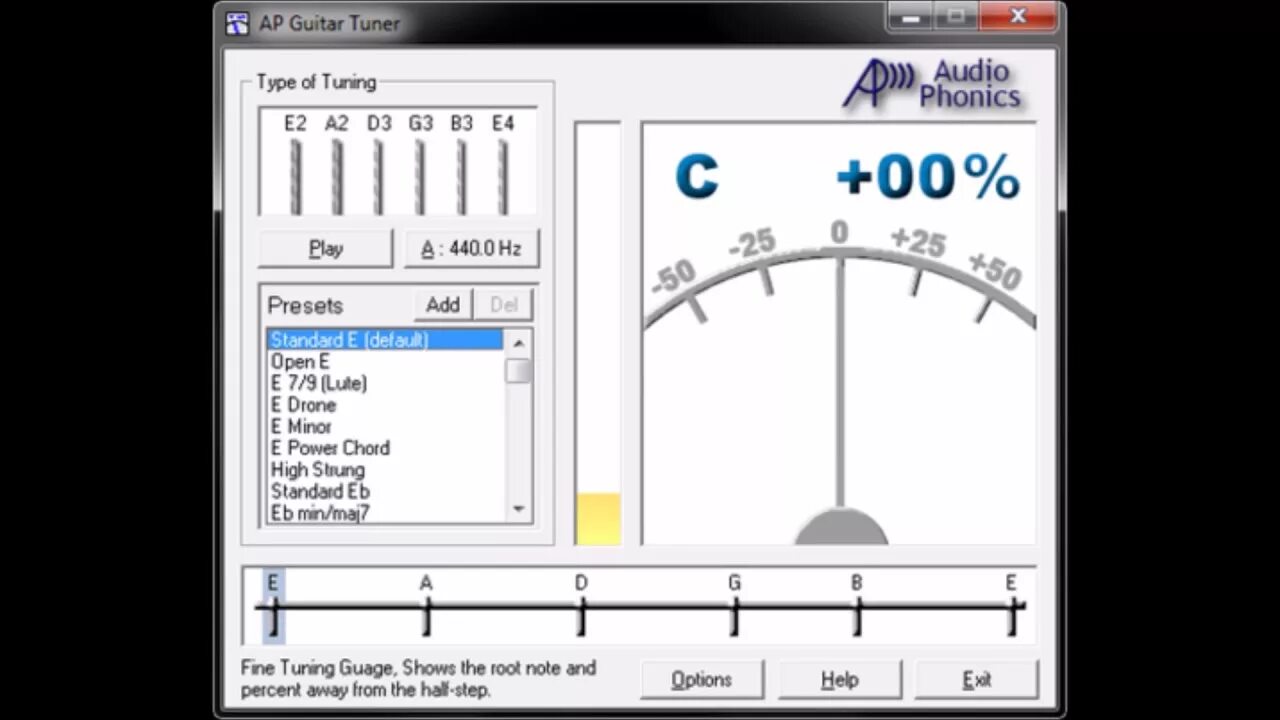1280x720 pixels.
Task: Select the Open E preset
Action: point(386,362)
